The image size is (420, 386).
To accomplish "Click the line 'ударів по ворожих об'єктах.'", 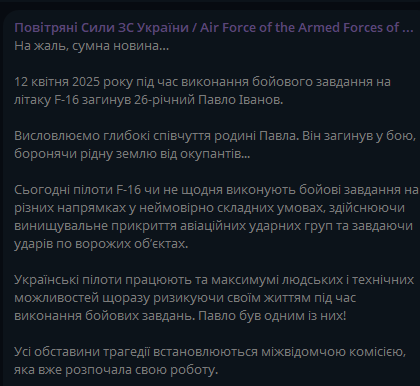I will click(x=101, y=244).
